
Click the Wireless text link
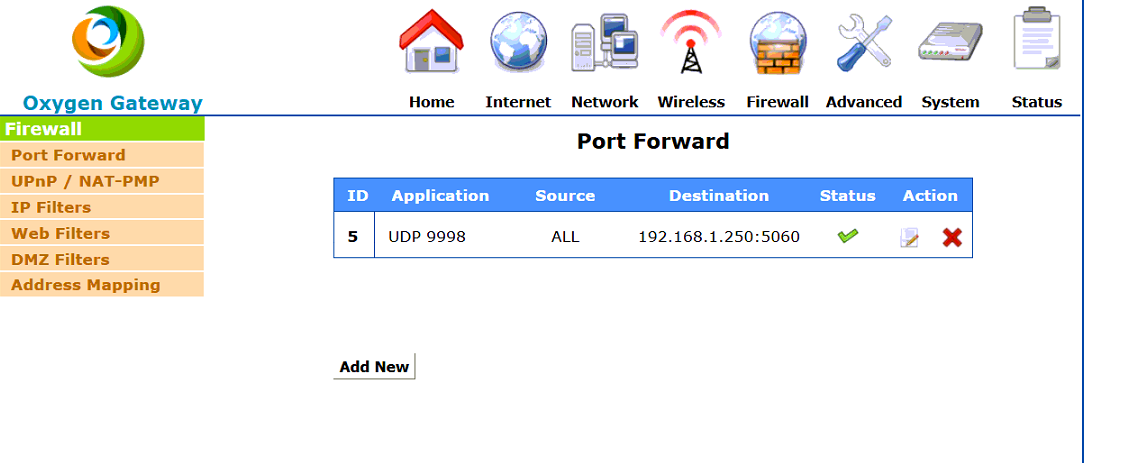691,102
